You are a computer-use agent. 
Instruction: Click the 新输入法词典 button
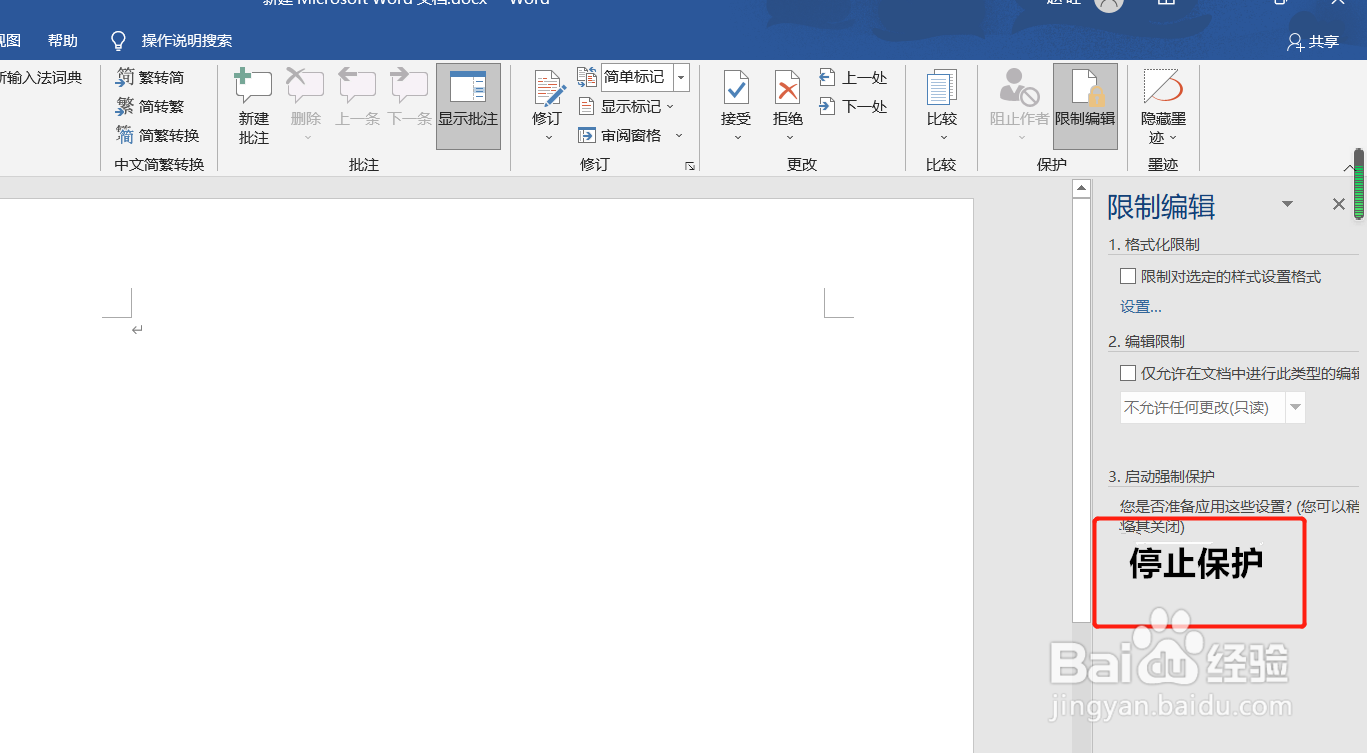(x=40, y=77)
